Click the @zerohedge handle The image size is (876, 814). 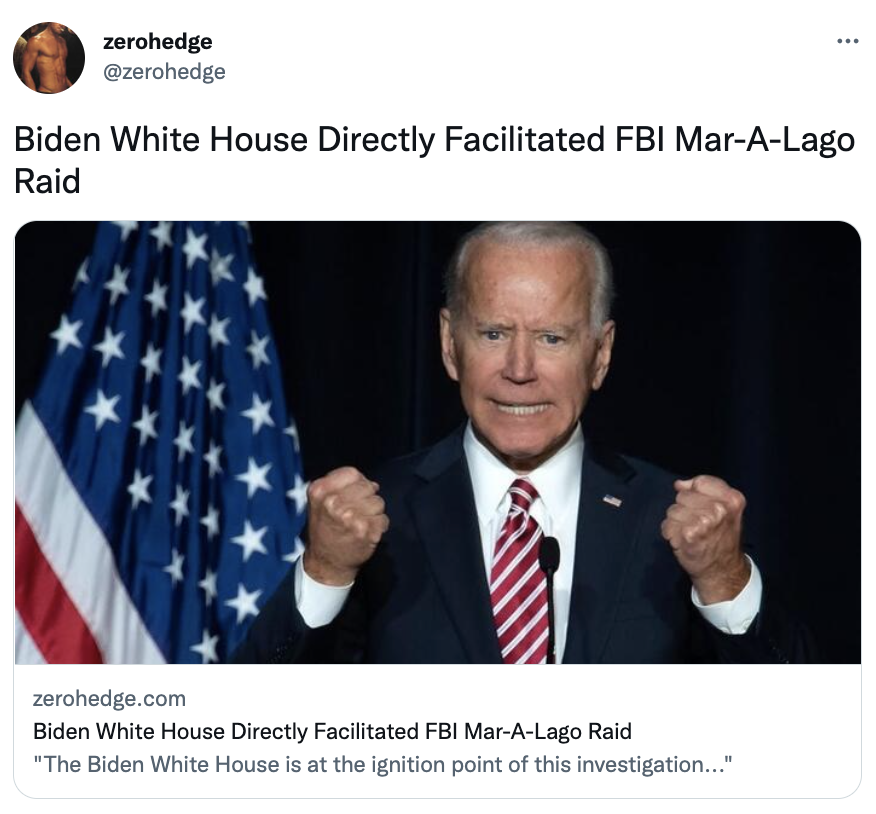pos(164,72)
